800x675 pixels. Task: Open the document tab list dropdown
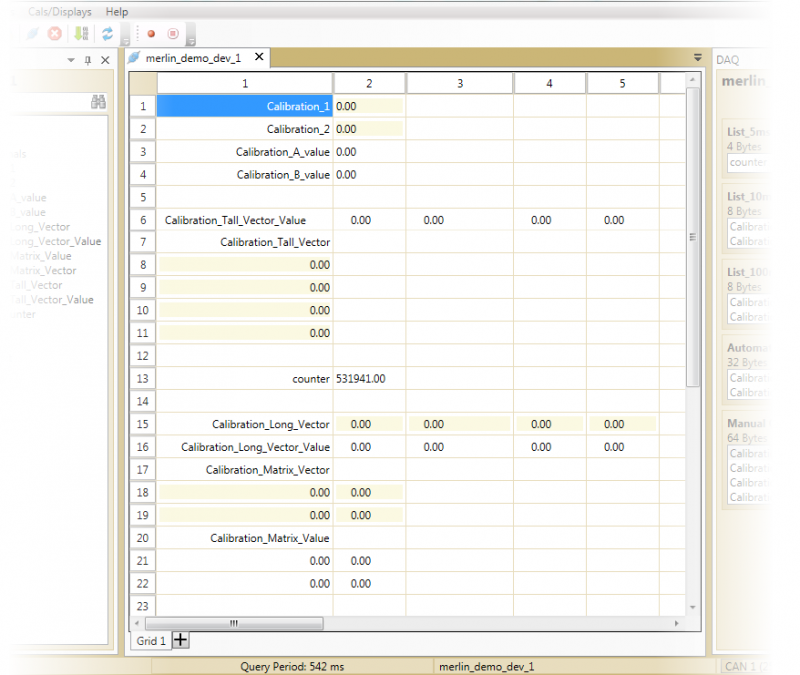(x=698, y=58)
